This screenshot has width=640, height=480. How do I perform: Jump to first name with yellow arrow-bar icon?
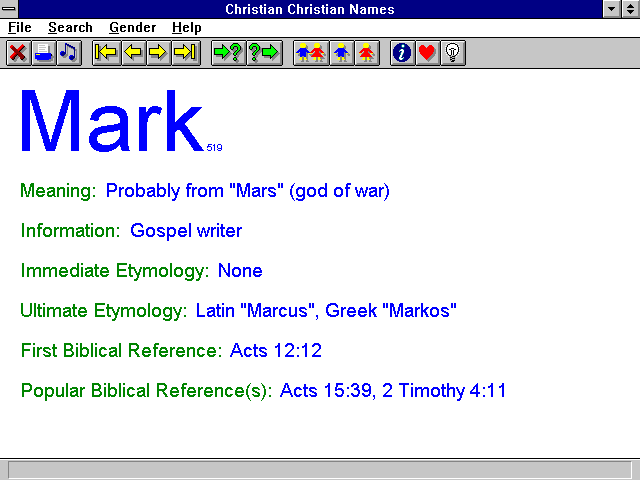[107, 53]
